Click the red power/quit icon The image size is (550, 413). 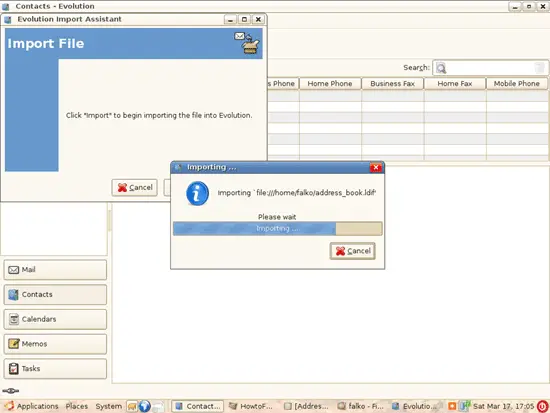542,406
